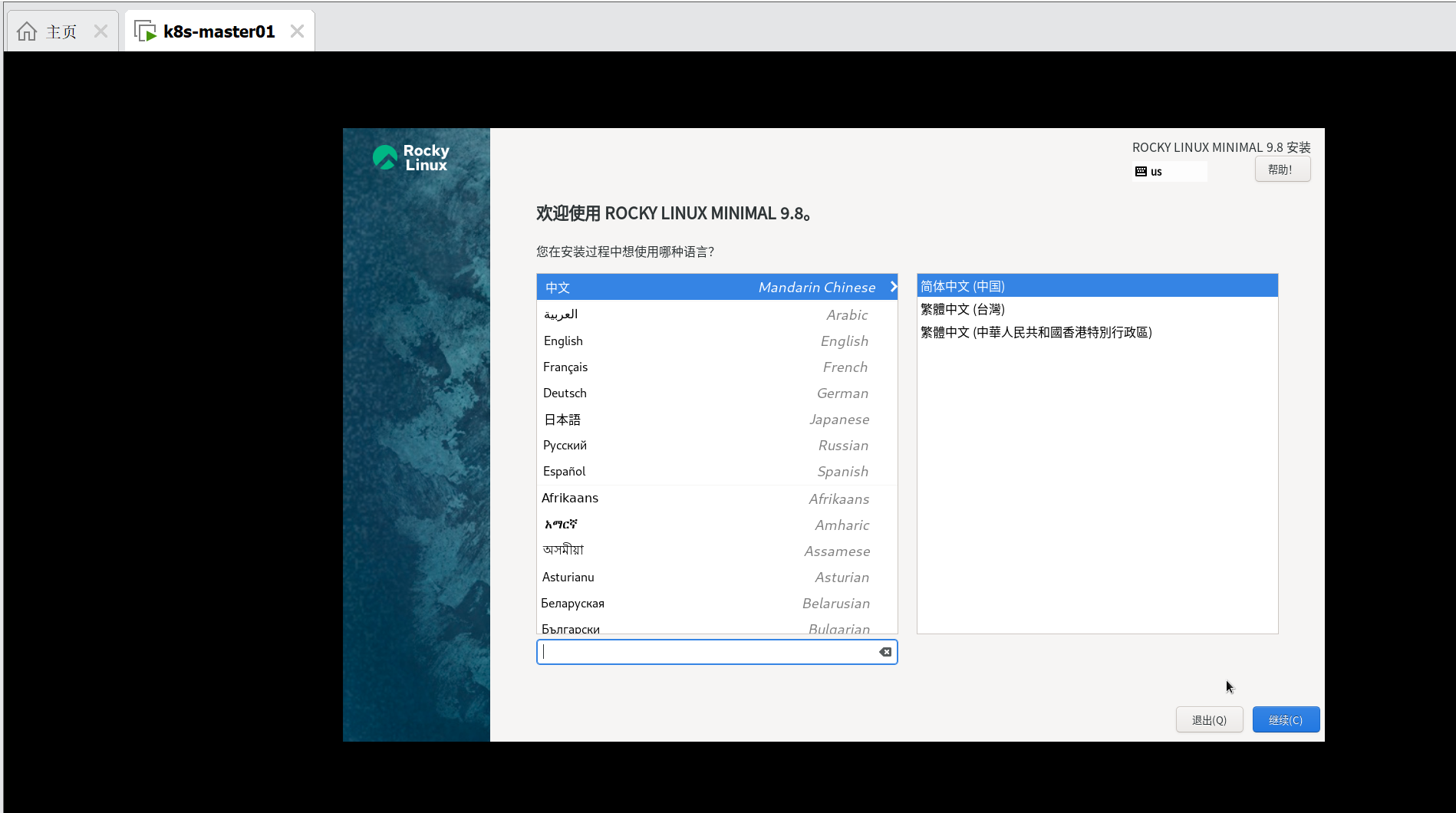
Task: Choose 繁體中文 (台灣) locale
Action: 1097,309
